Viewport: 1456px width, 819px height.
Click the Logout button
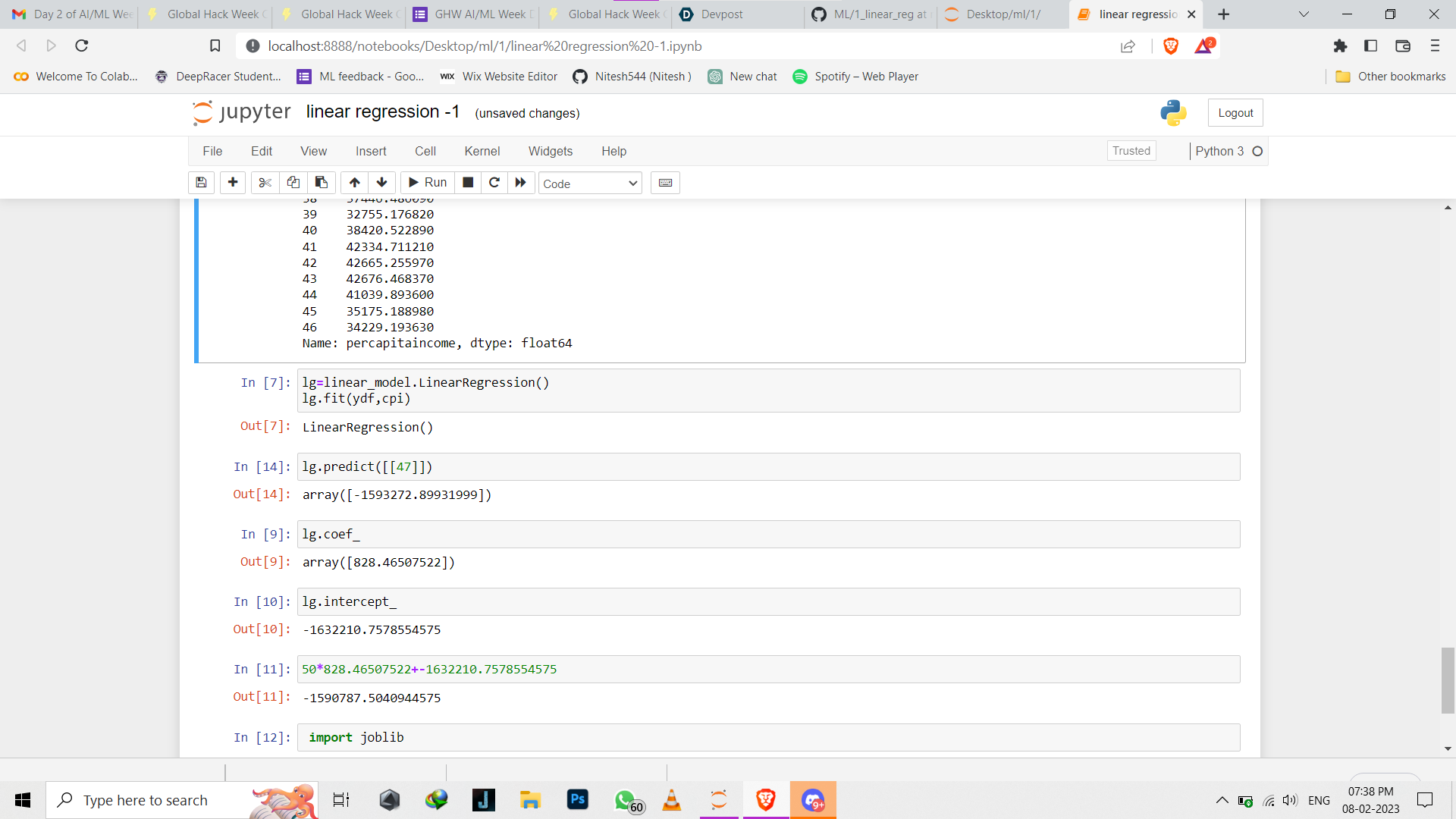coord(1235,113)
